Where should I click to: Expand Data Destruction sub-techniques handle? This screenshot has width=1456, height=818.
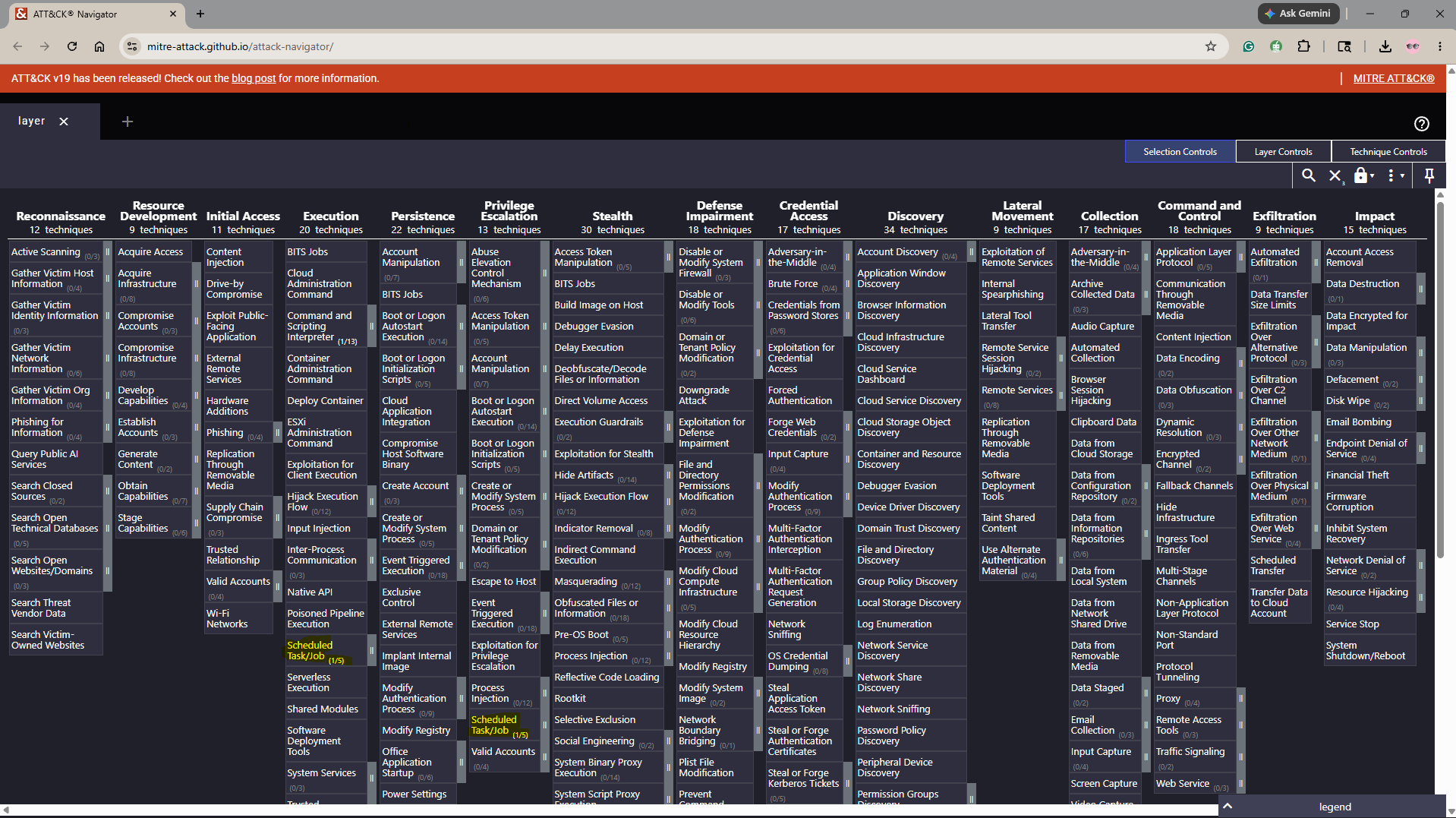(x=1420, y=289)
